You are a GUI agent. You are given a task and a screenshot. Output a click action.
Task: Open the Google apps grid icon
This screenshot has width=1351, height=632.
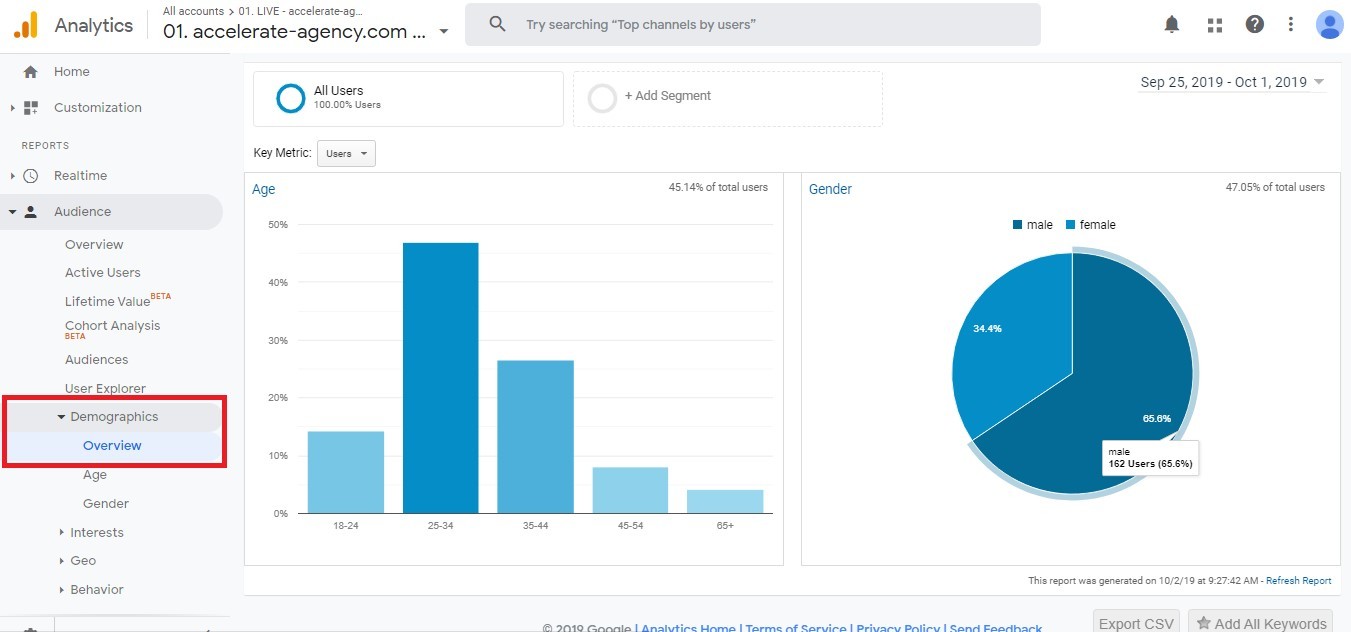(x=1215, y=25)
